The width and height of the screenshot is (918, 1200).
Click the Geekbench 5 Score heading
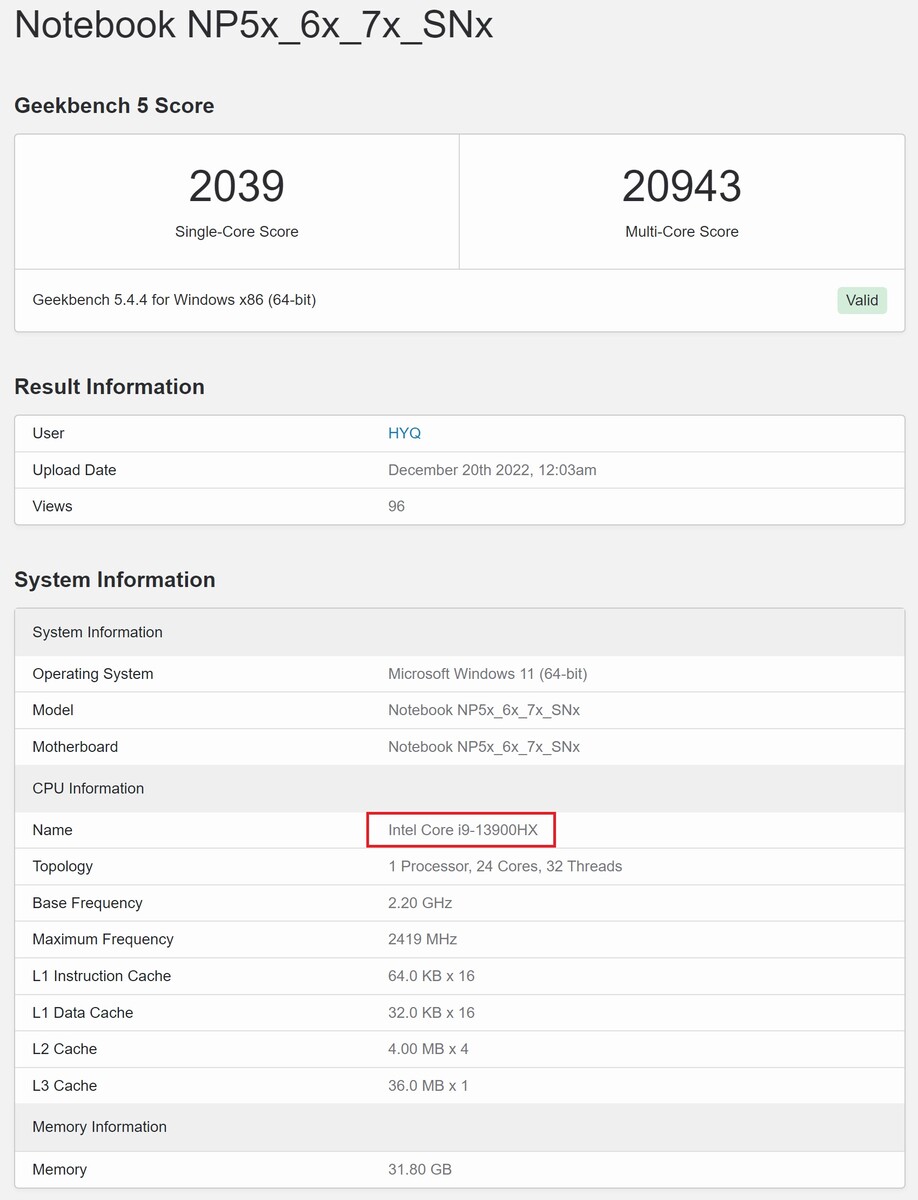[x=114, y=106]
